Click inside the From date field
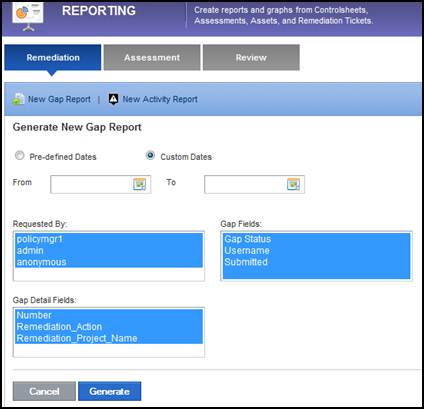This screenshot has width=424, height=409. [91, 184]
